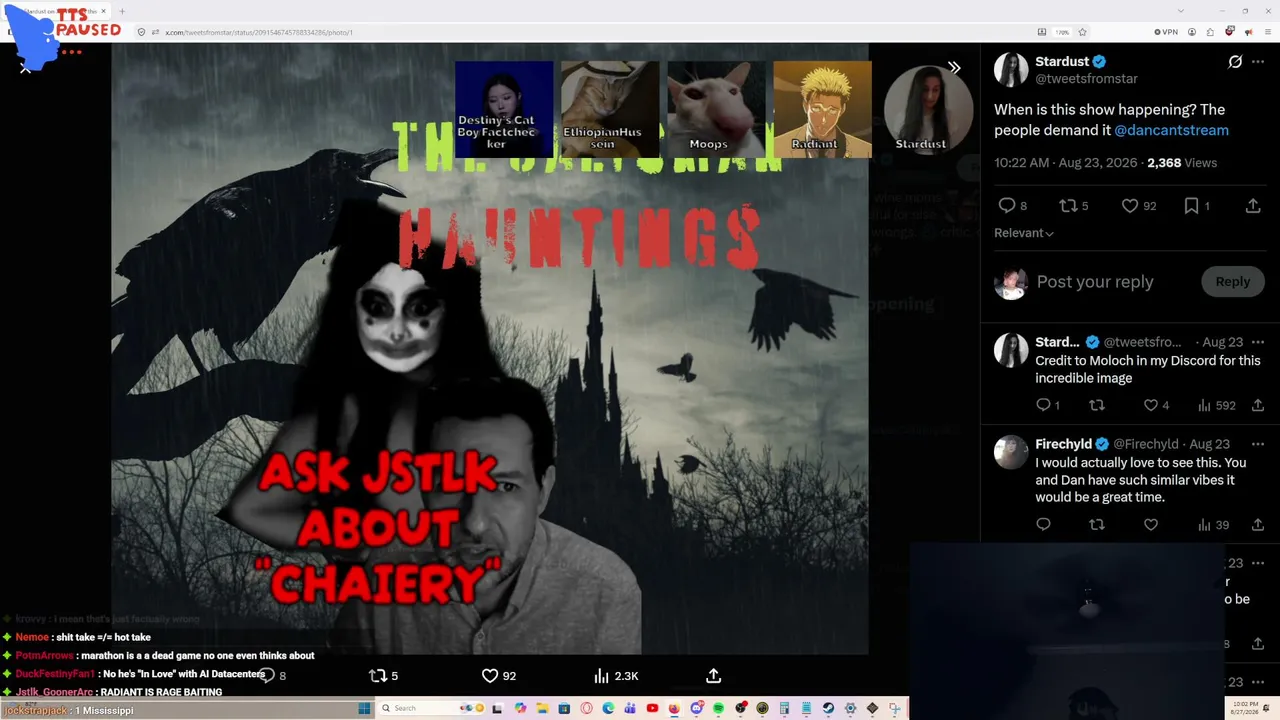This screenshot has width=1280, height=720.
Task: Select the Radiant call tile
Action: pos(822,109)
